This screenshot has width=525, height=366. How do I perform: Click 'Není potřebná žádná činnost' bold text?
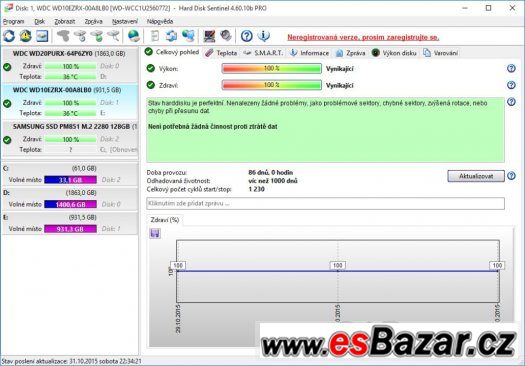tap(213, 127)
